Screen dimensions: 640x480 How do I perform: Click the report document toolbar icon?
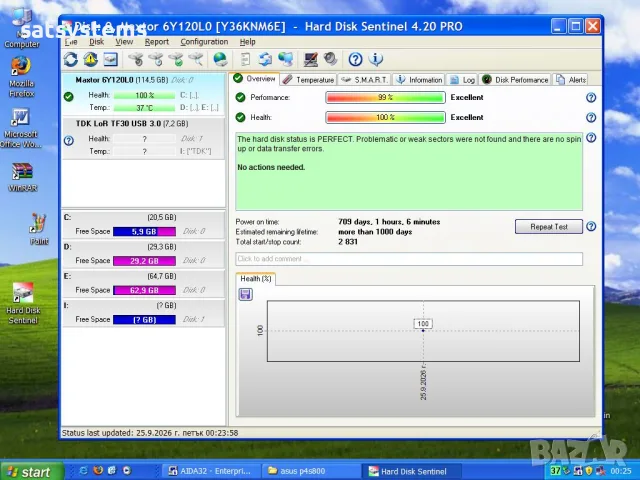pos(245,60)
